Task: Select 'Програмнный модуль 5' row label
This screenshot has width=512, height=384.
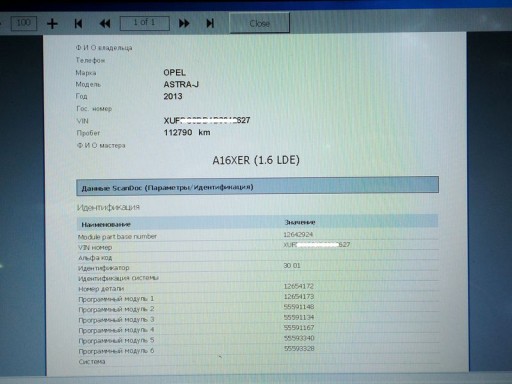Action: (116, 341)
